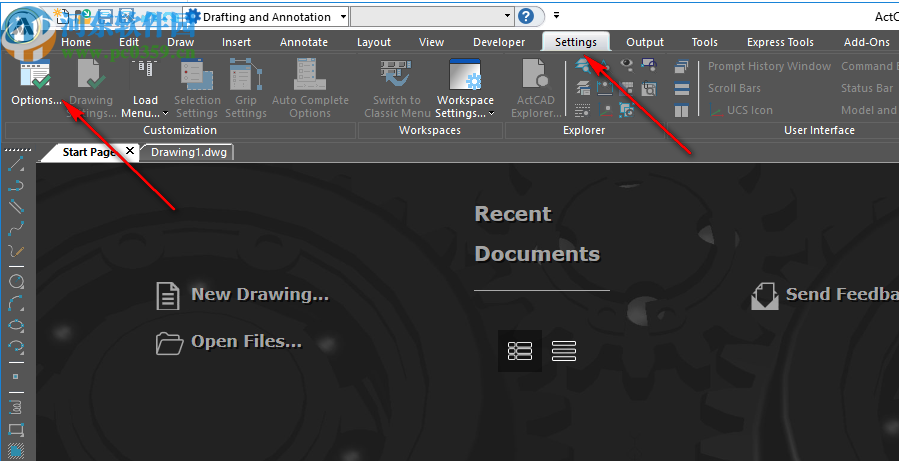Select the Arc tool

(x=16, y=302)
